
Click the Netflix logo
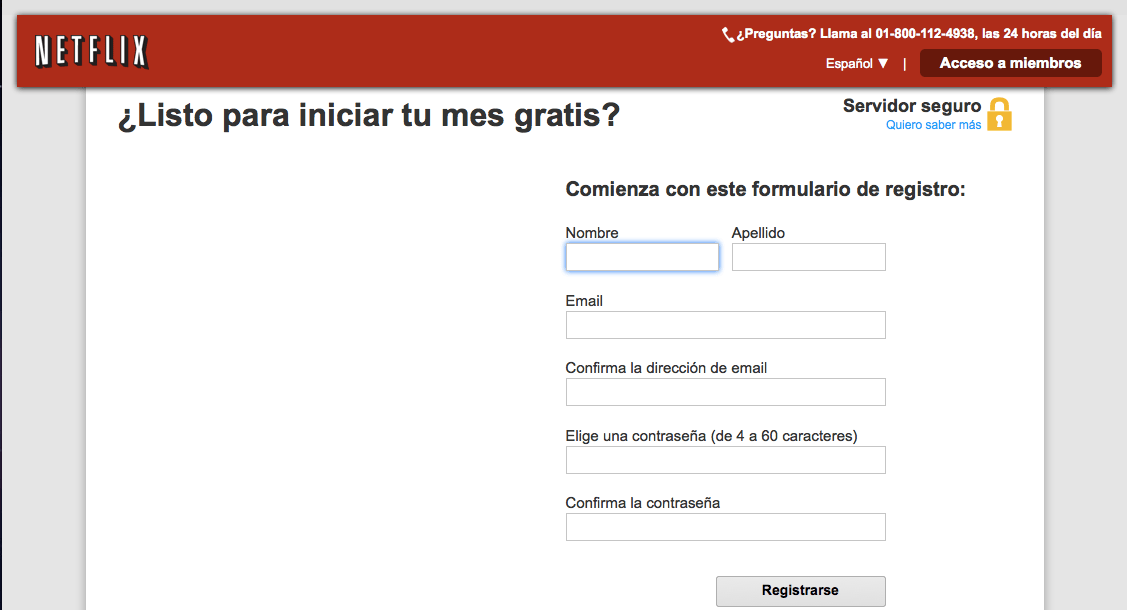pos(91,51)
